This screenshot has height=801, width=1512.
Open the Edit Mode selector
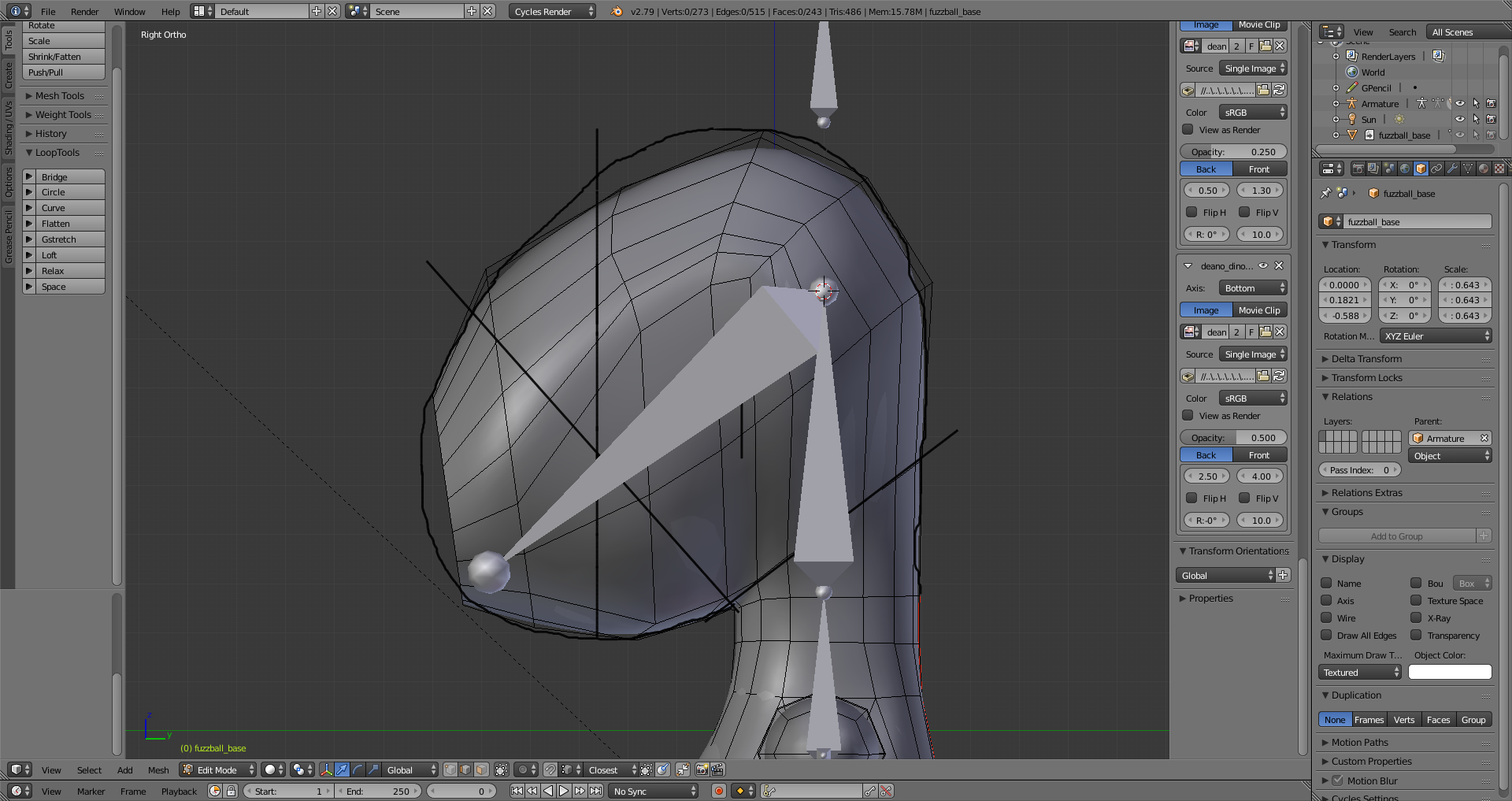tap(218, 769)
